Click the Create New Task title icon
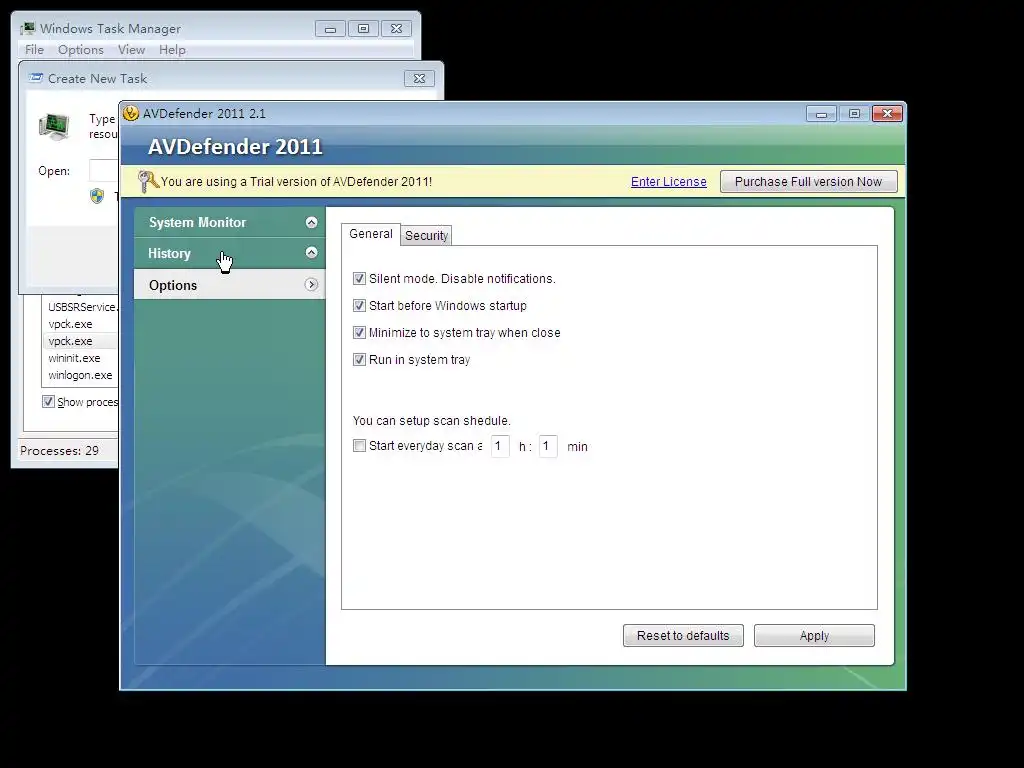The height and width of the screenshot is (768, 1024). pyautogui.click(x=36, y=78)
